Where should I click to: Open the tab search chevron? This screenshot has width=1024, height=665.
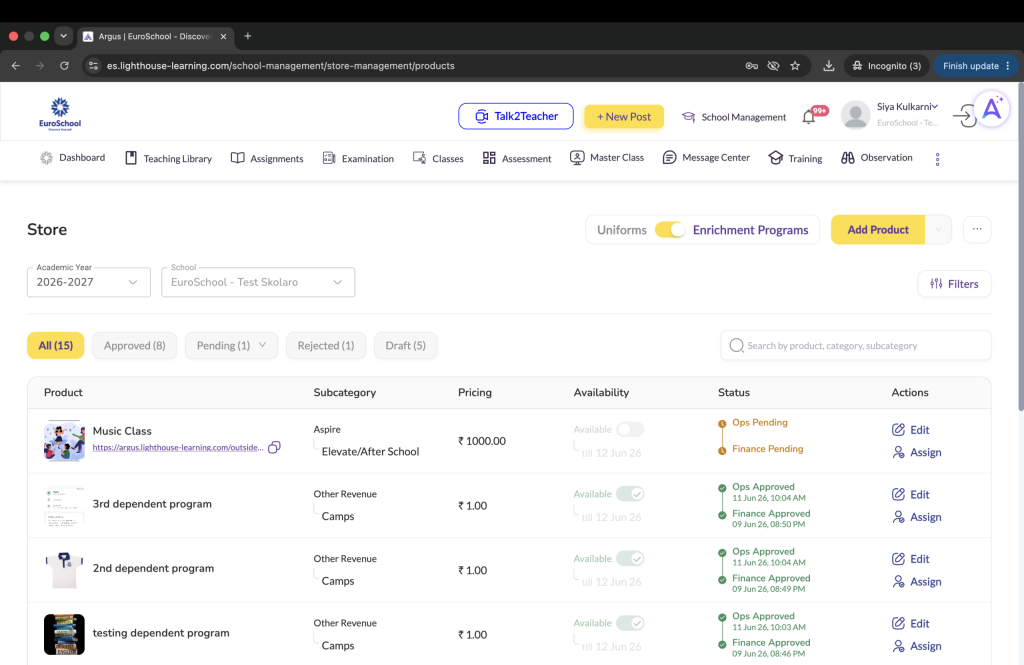[63, 36]
